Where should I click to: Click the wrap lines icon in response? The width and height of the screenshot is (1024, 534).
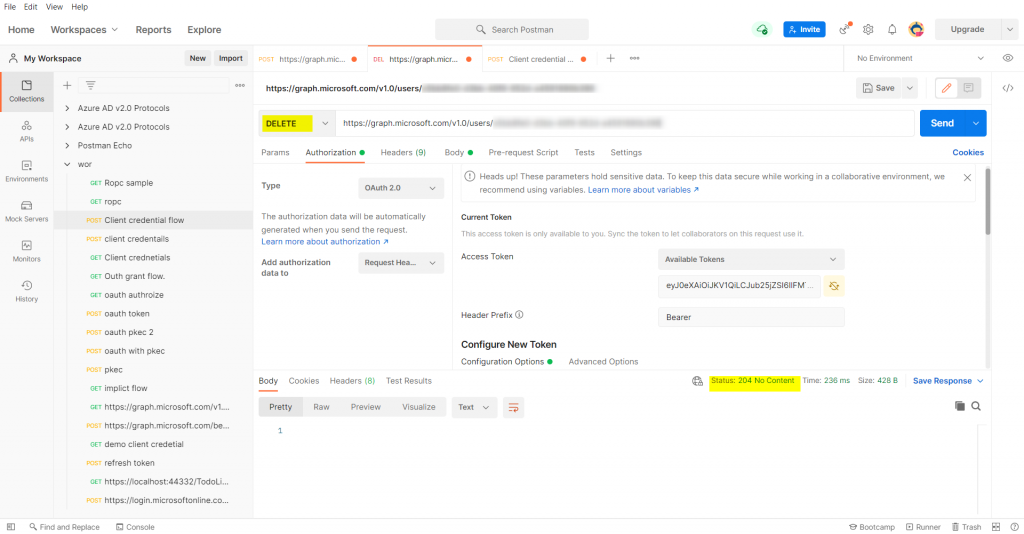[513, 407]
